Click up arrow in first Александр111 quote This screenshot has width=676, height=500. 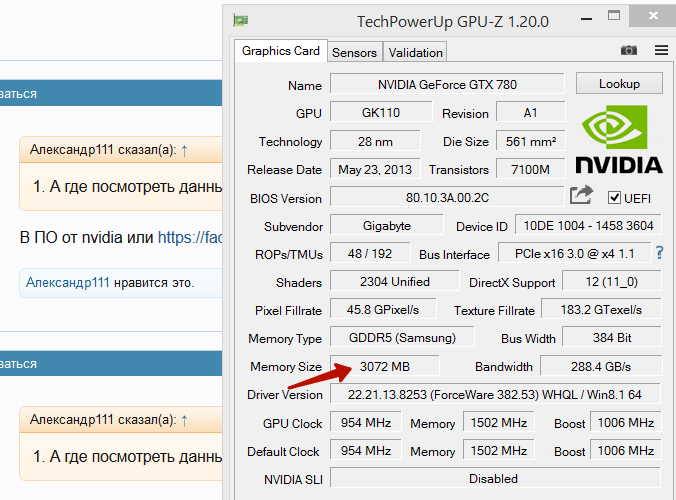point(185,151)
